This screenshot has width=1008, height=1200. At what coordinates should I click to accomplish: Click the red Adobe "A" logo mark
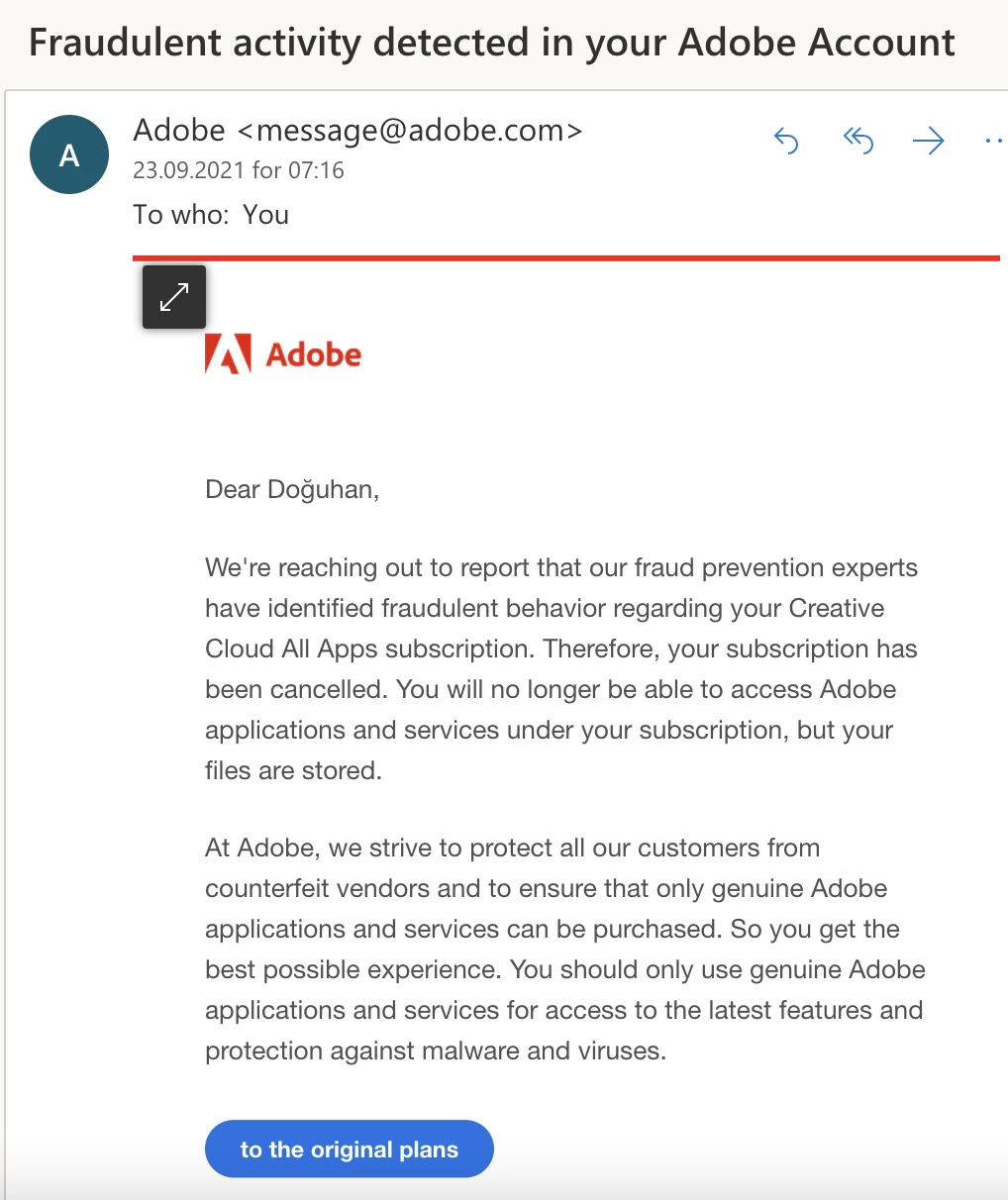click(228, 353)
